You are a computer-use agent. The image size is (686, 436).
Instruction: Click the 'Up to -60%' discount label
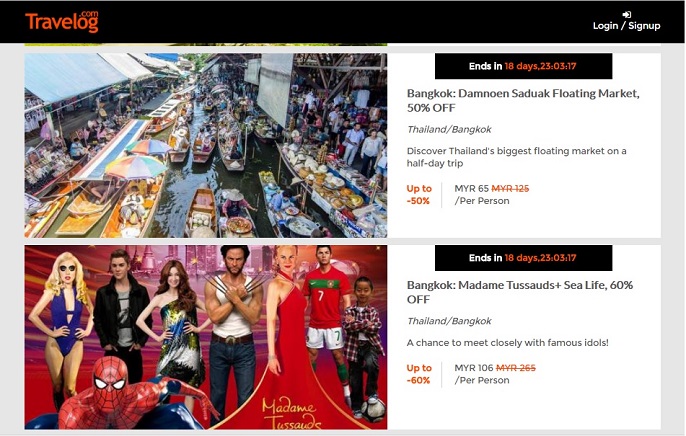[419, 374]
